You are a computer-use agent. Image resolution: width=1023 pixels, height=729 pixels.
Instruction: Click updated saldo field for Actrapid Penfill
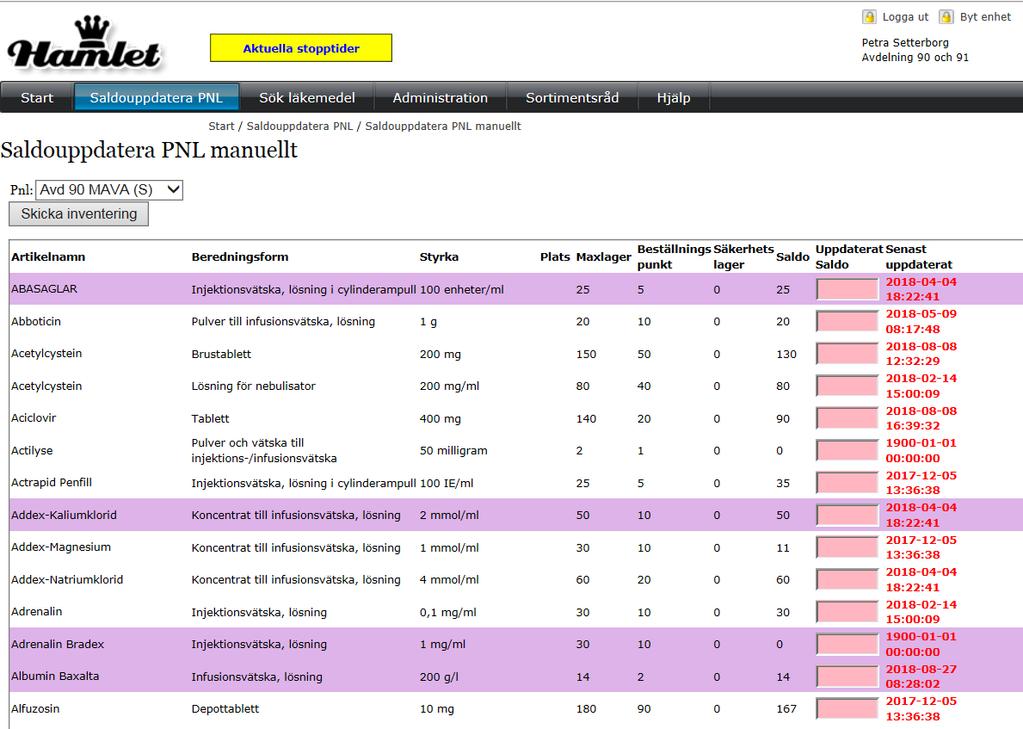click(x=847, y=483)
